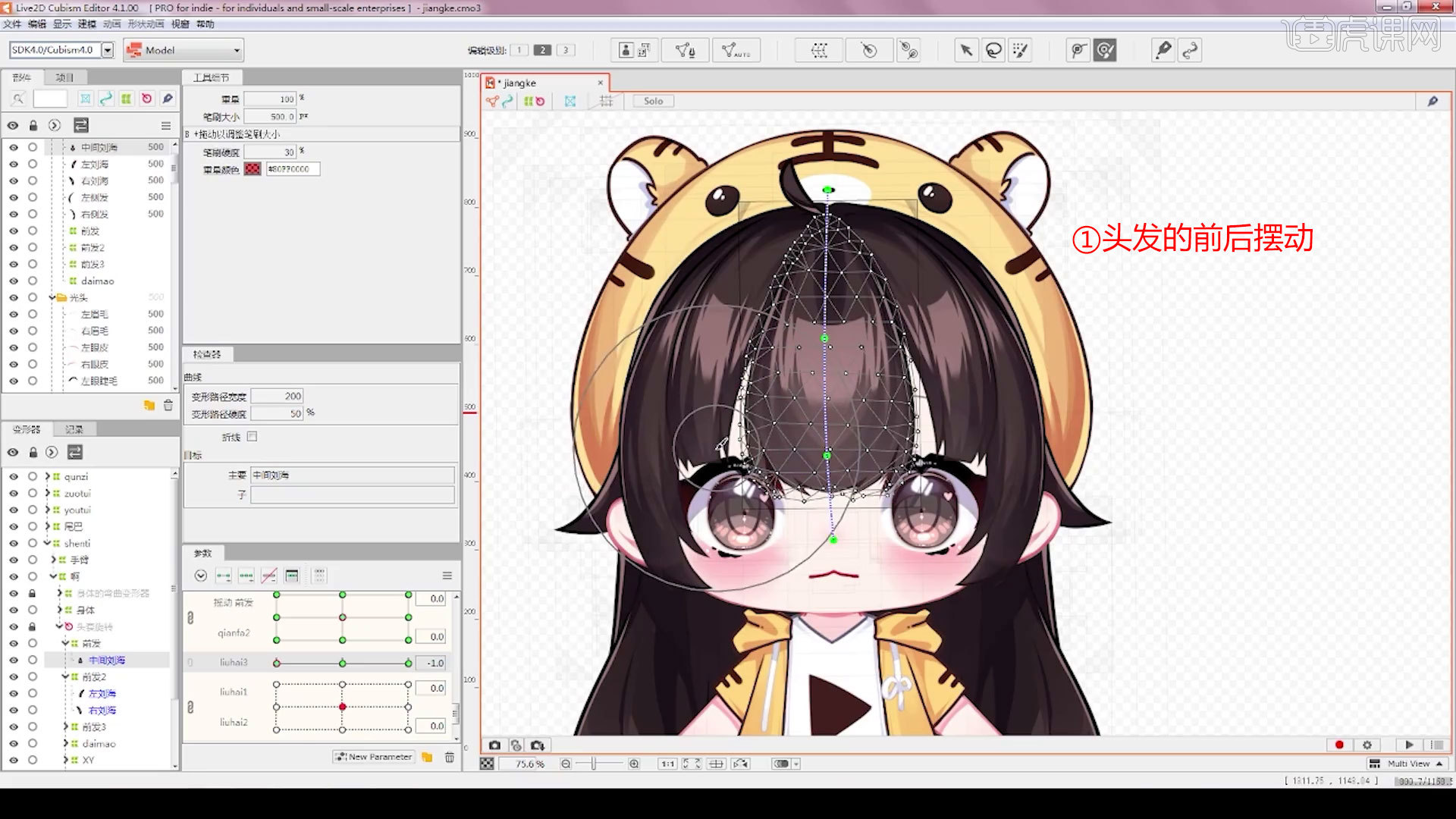
Task: Switch to the jiangke document tab
Action: [x=545, y=83]
